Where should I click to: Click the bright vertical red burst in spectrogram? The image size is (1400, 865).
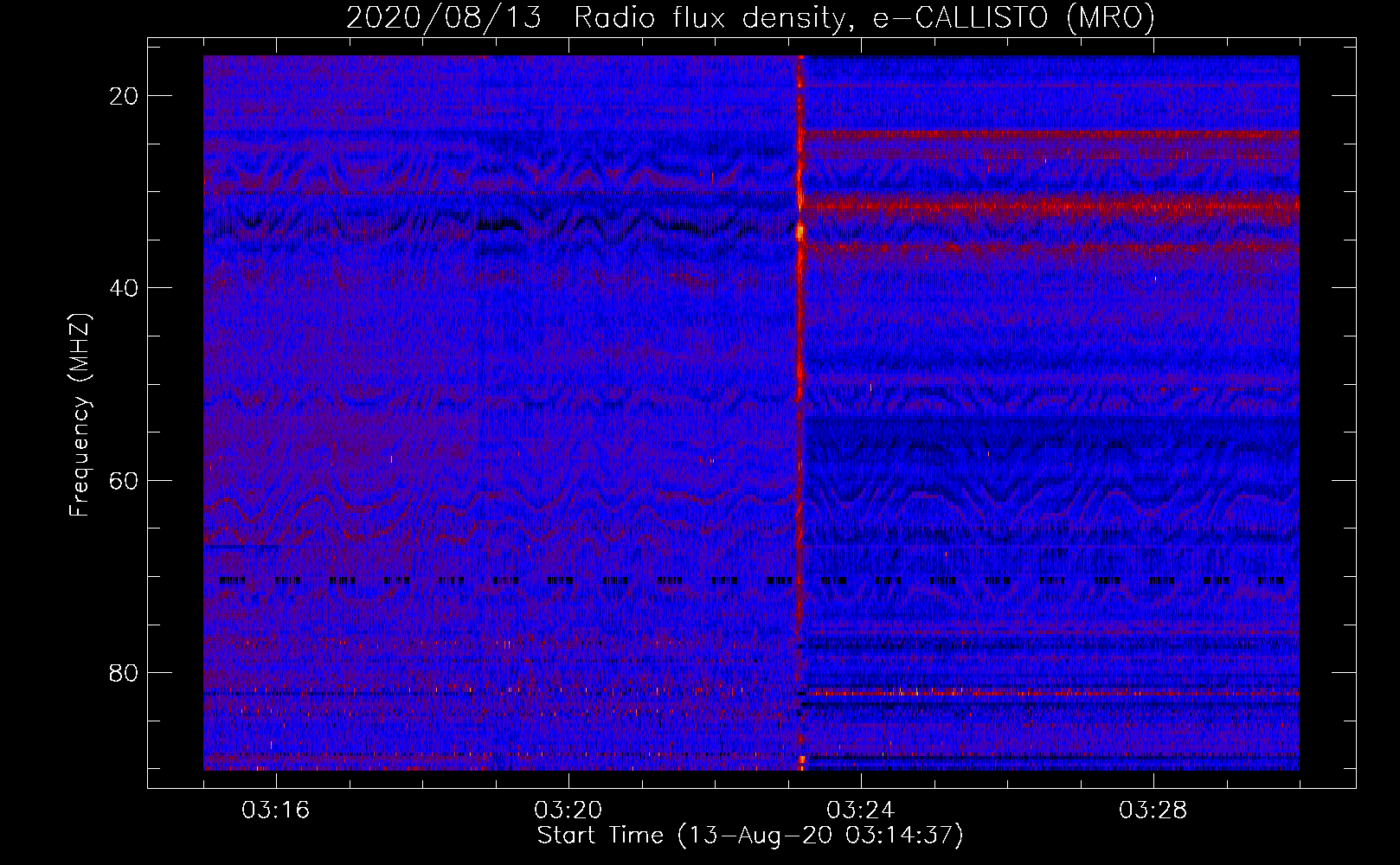800,413
